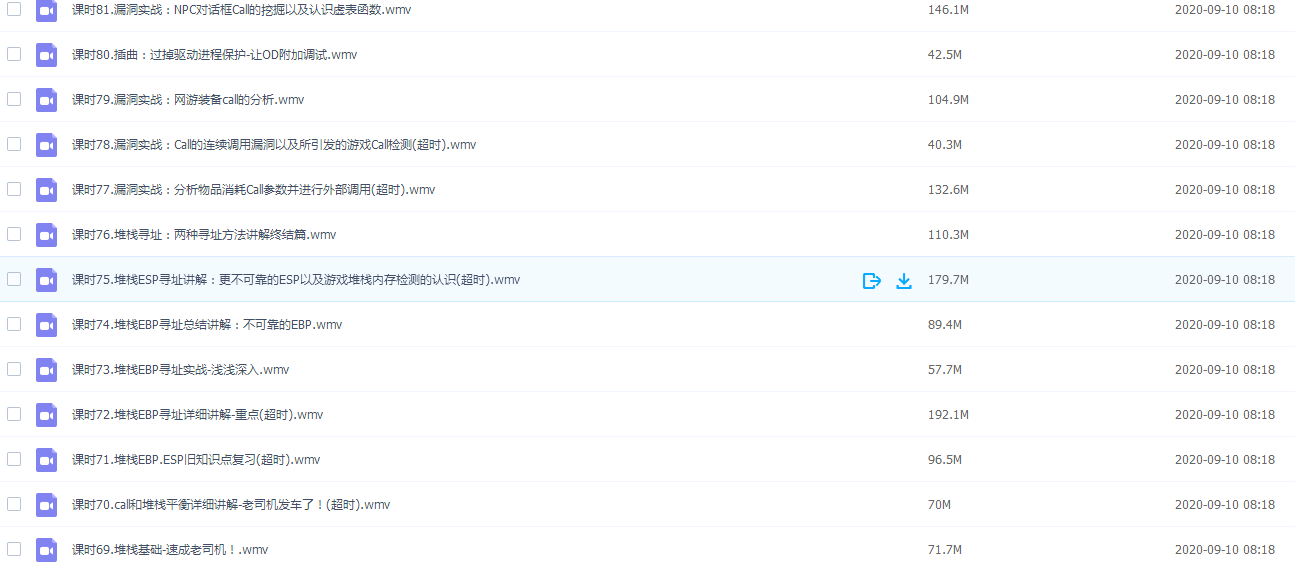
Task: Open 课时72.堆栈EBP寻址详细讲解-重点(超时).wmv
Action: [198, 415]
